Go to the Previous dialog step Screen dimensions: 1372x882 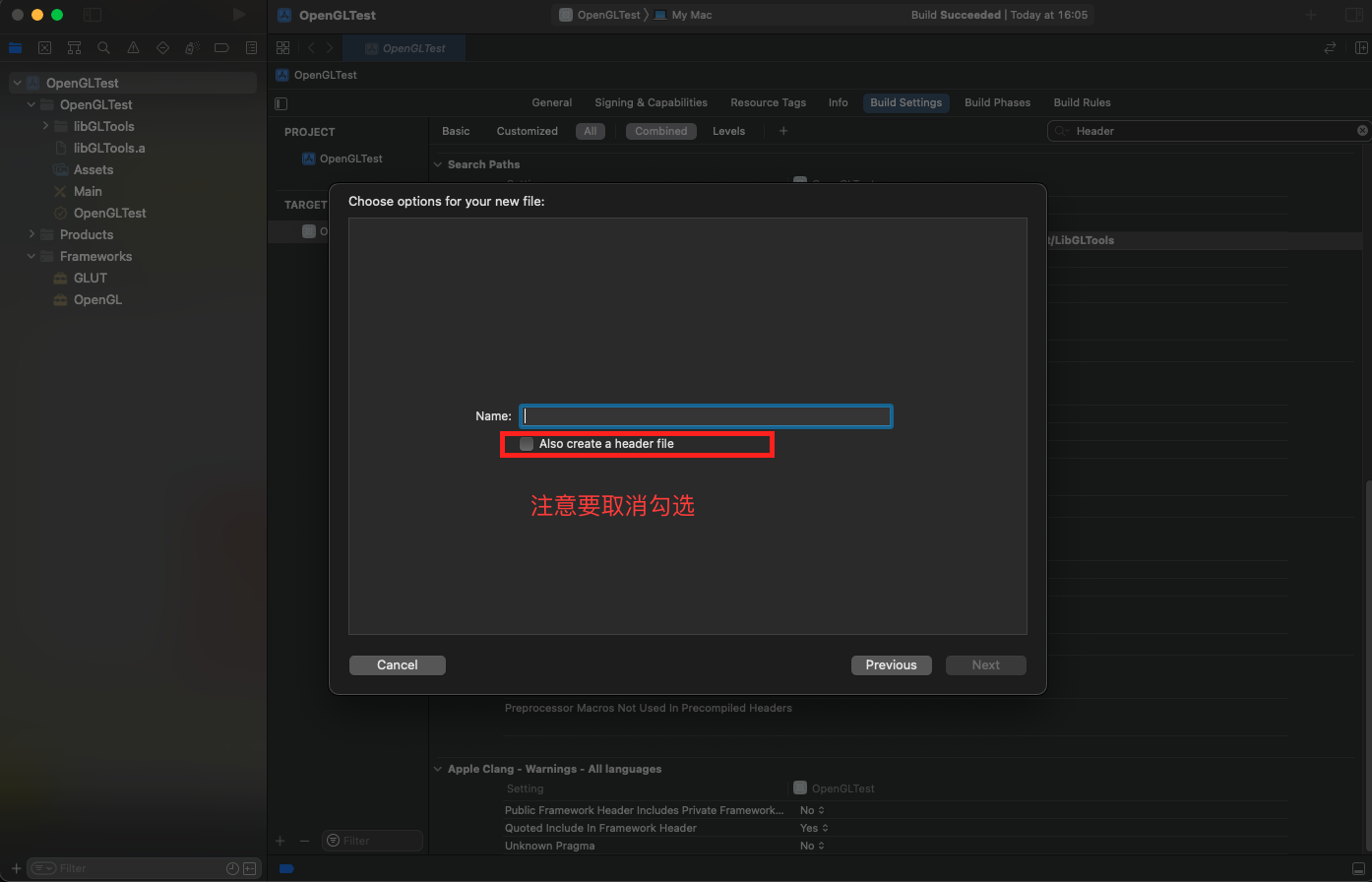tap(891, 665)
